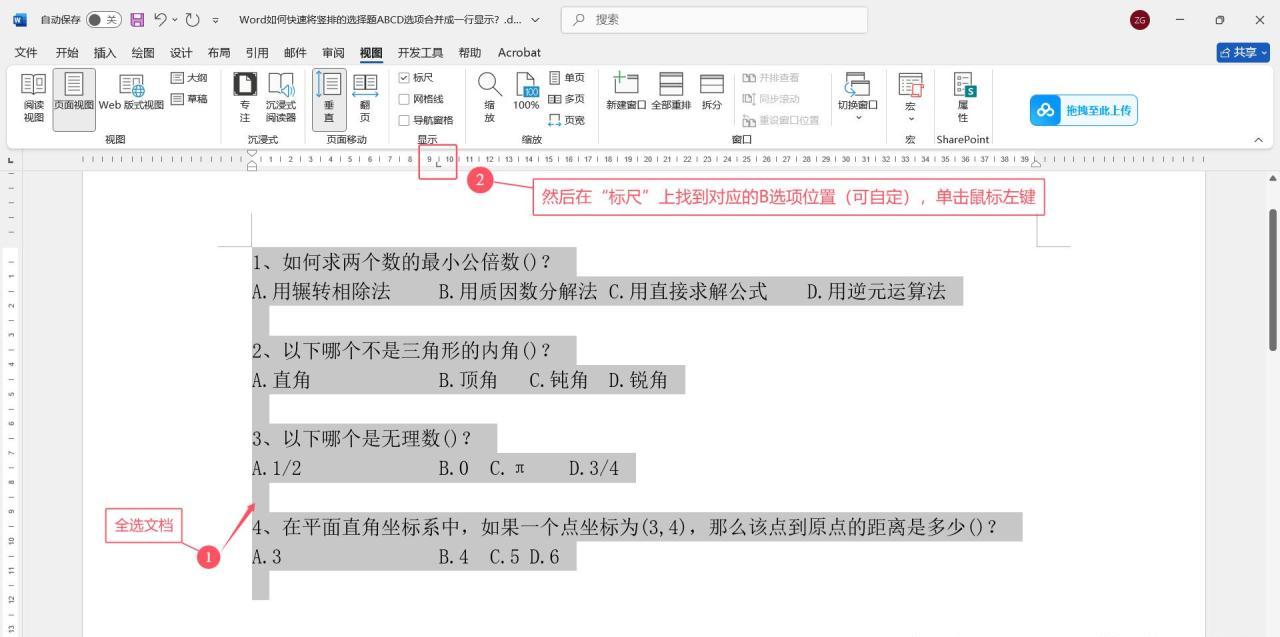Click in the Search (搜索) box

[x=714, y=20]
